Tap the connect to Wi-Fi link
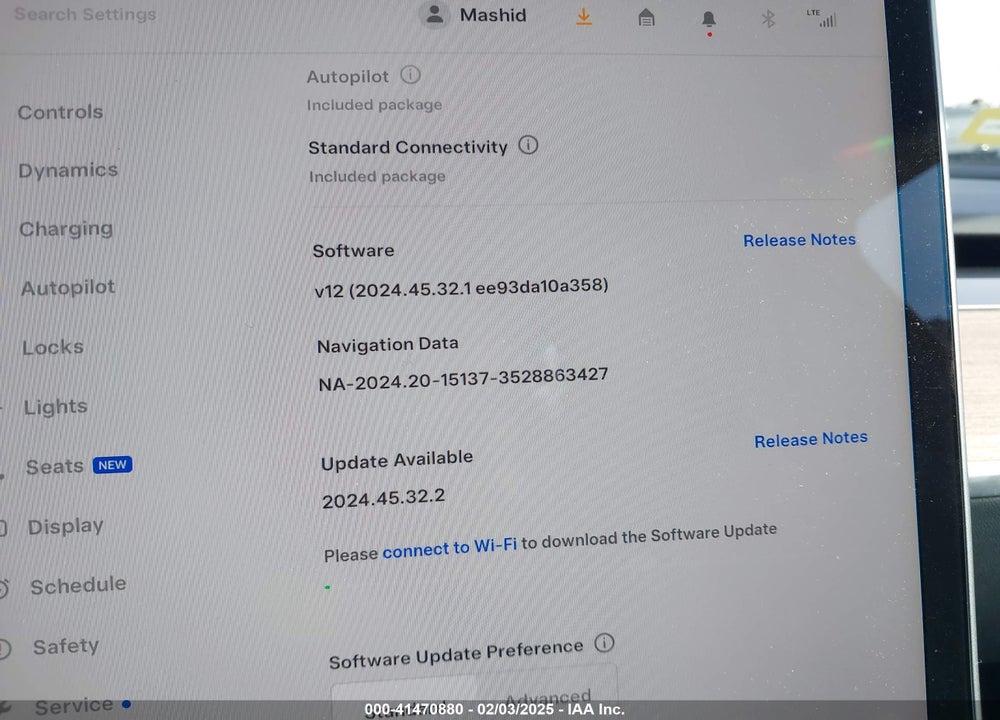Image resolution: width=1000 pixels, height=720 pixels. point(450,548)
